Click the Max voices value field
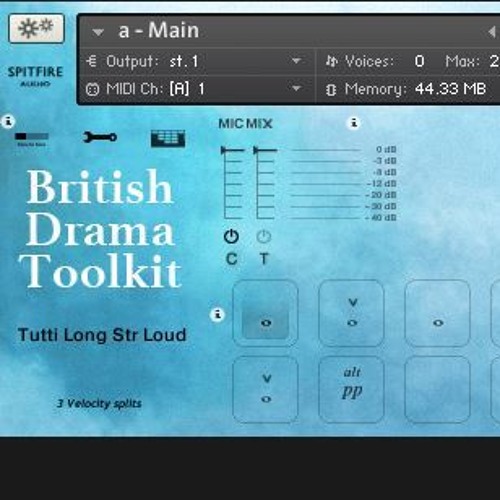This screenshot has height=500, width=500. (x=495, y=61)
